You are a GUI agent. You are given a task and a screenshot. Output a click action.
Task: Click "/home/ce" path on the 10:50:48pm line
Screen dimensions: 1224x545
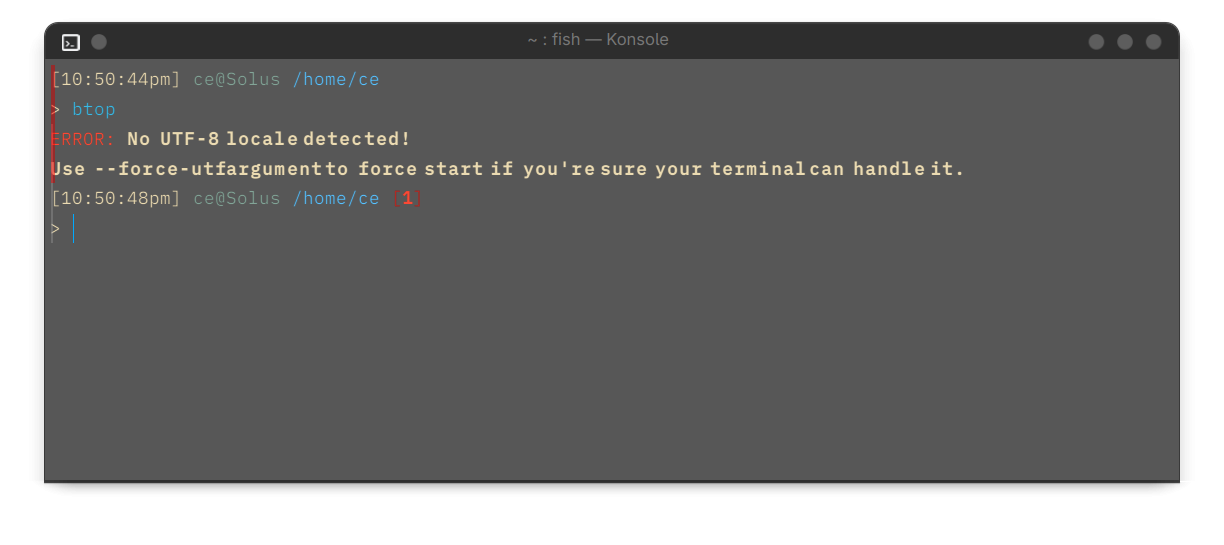(336, 199)
